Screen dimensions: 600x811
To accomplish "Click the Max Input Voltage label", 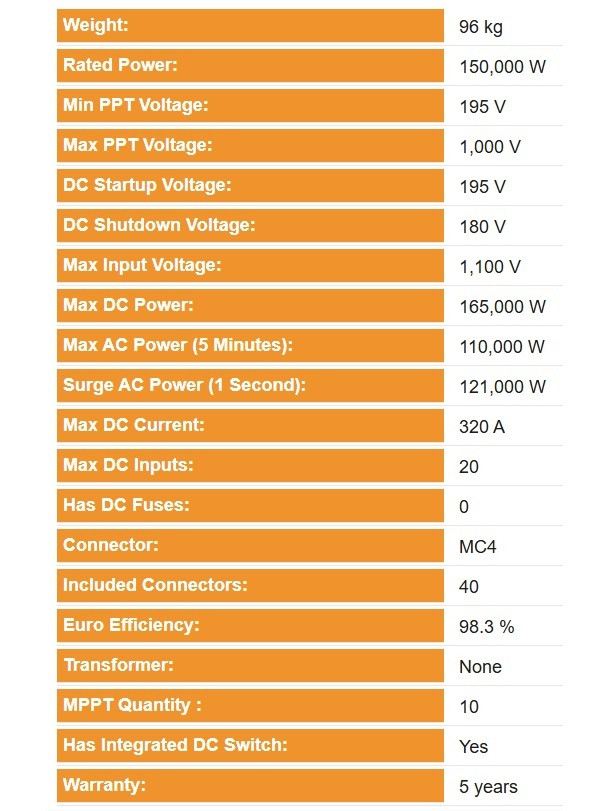I will tap(141, 265).
